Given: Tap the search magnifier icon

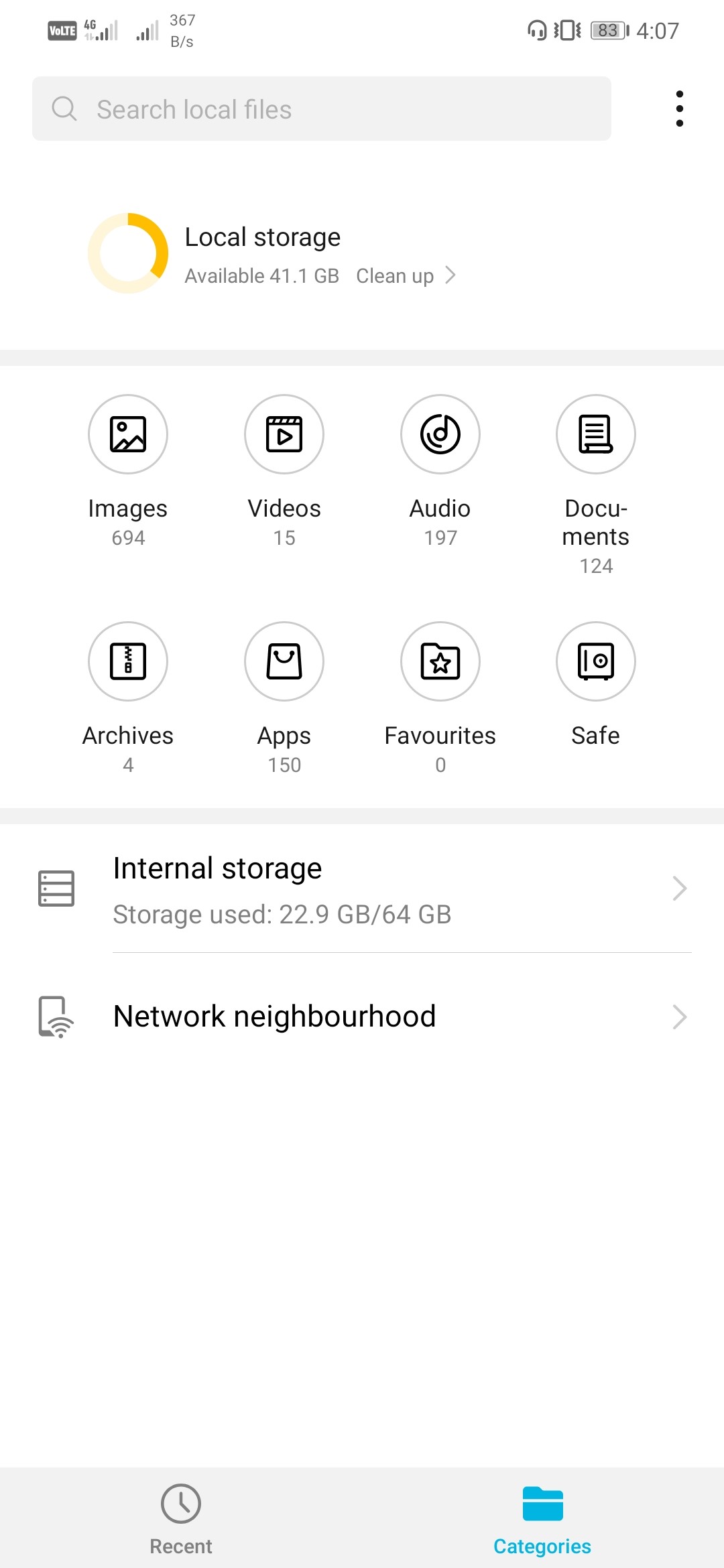Looking at the screenshot, I should 64,109.
